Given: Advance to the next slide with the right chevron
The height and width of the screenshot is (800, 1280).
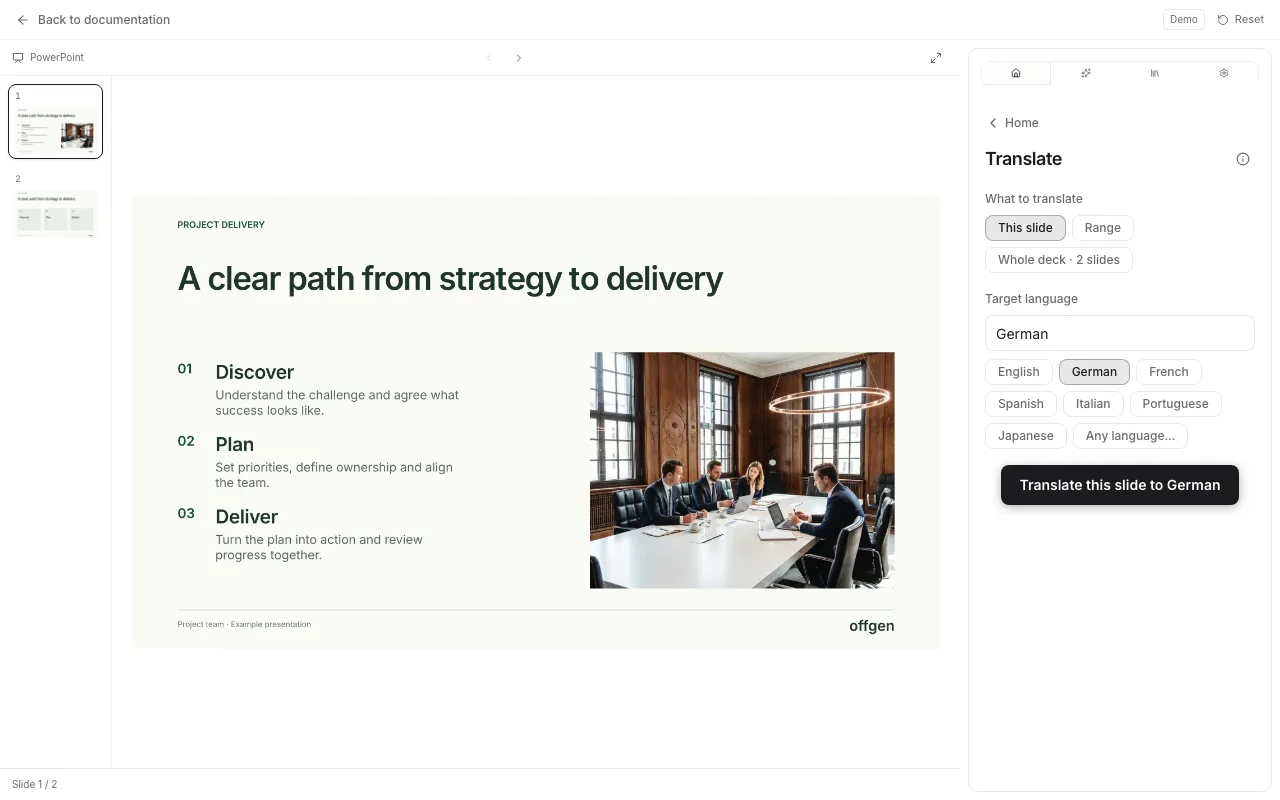Looking at the screenshot, I should 518,58.
